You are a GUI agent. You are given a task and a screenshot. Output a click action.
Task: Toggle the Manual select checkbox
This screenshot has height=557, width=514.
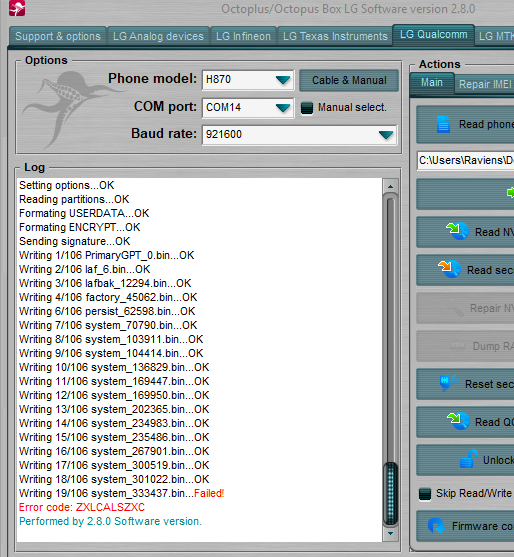(x=307, y=108)
